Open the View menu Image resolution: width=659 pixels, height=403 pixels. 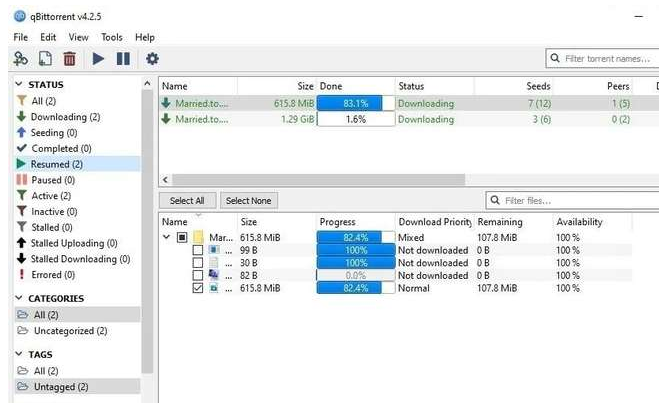coord(79,37)
